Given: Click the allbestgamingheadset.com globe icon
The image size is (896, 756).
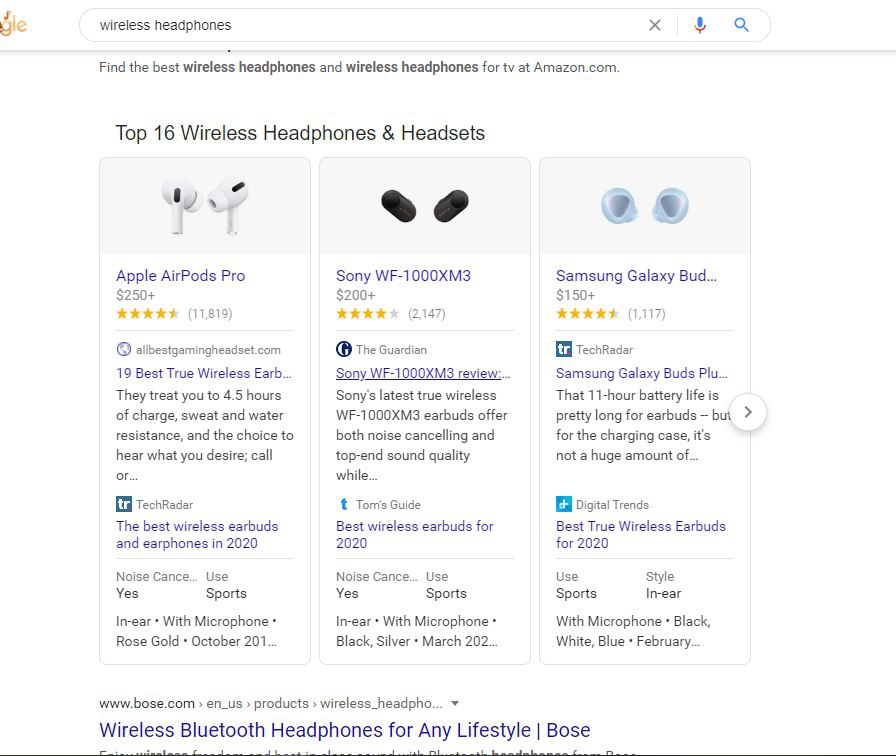Looking at the screenshot, I should tap(123, 349).
